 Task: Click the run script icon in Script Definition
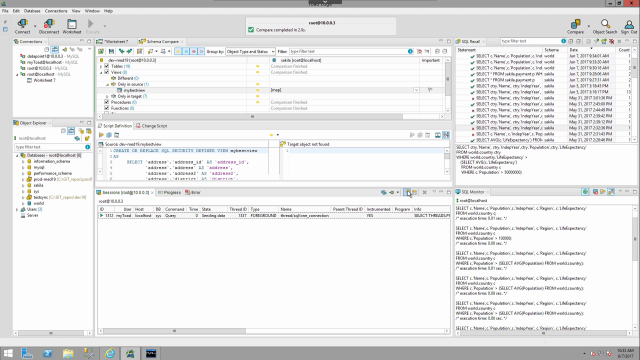101,135
